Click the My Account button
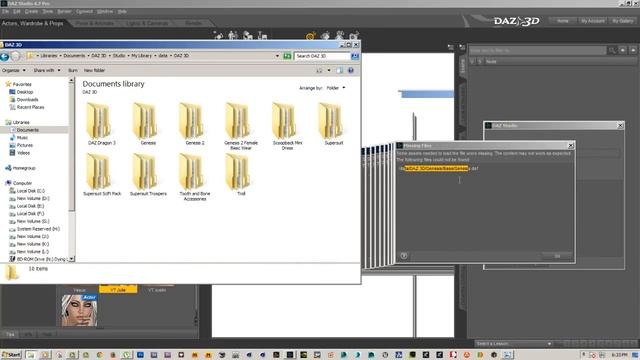Viewport: 640px width, 360px height. tap(592, 21)
